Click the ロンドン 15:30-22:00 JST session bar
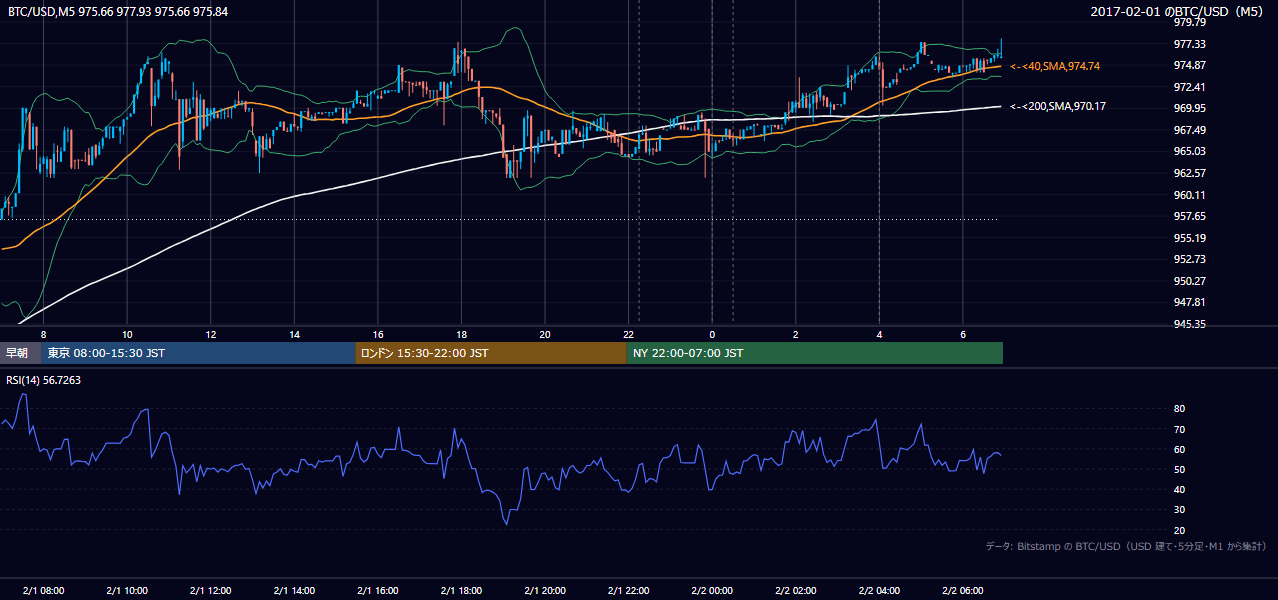This screenshot has height=600, width=1278. pos(491,353)
